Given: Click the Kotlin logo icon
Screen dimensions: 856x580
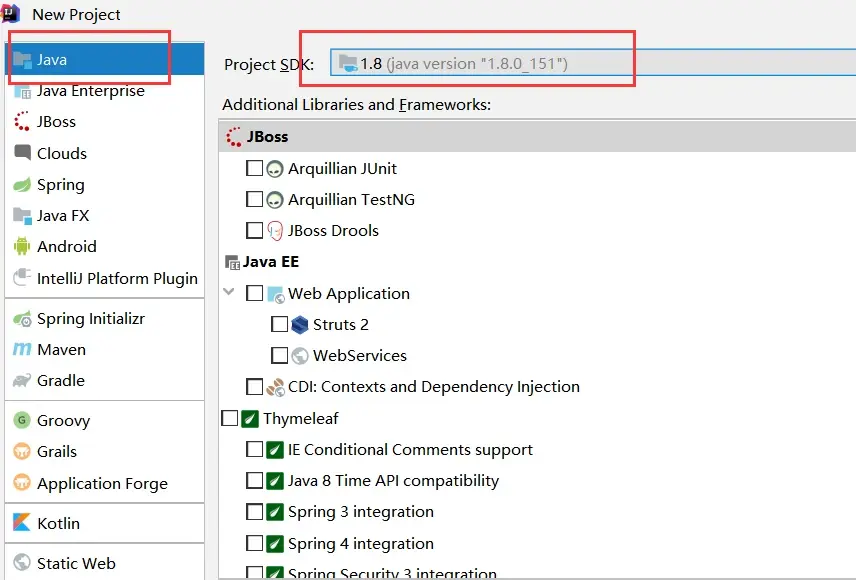Looking at the screenshot, I should (22, 522).
